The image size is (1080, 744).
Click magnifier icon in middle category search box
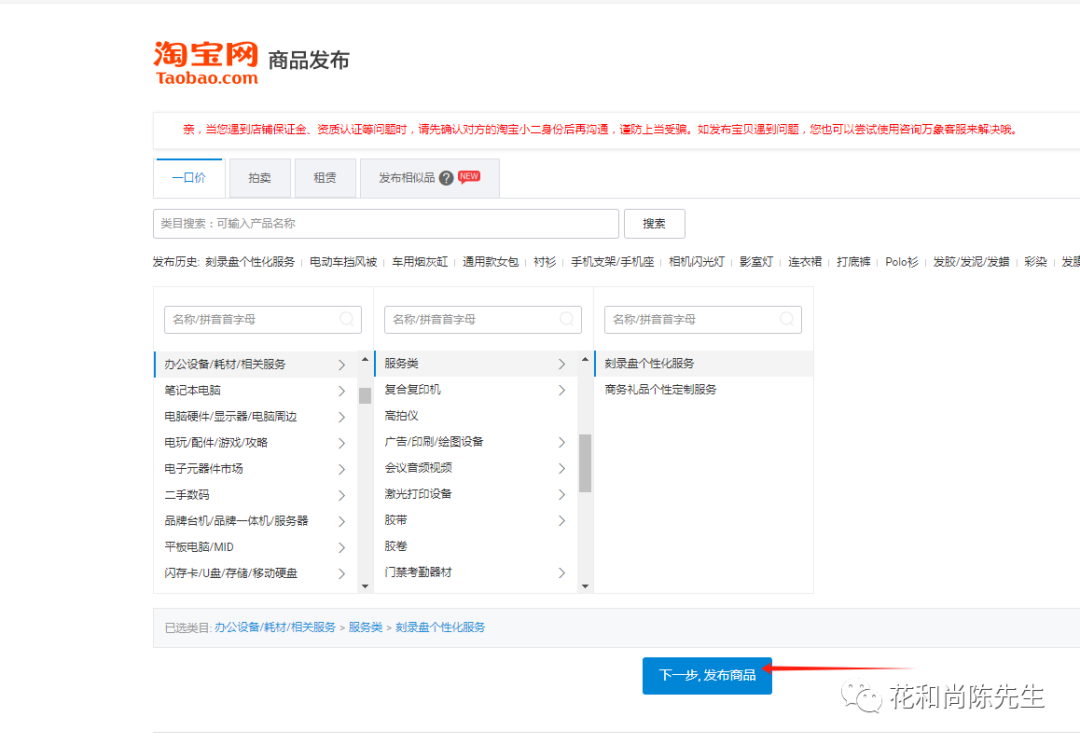(x=568, y=318)
